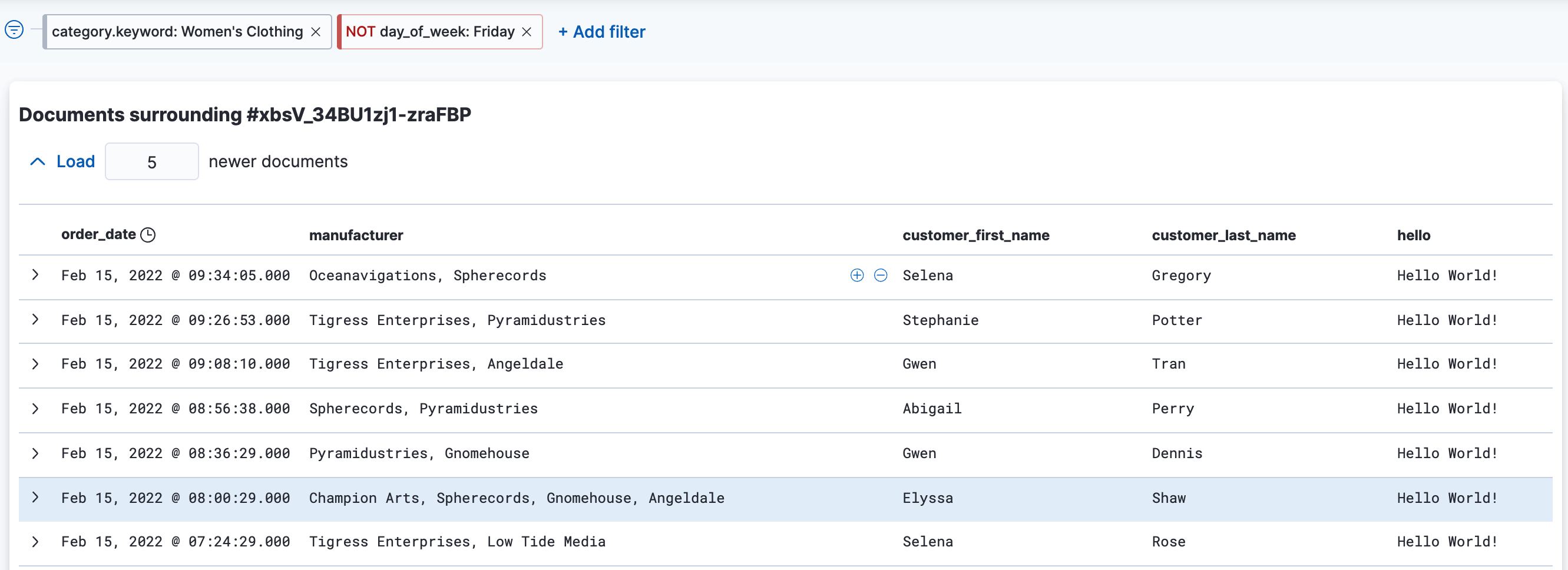This screenshot has width=1568, height=570.
Task: Sort by clicking the manufacturer column header
Action: [x=356, y=236]
